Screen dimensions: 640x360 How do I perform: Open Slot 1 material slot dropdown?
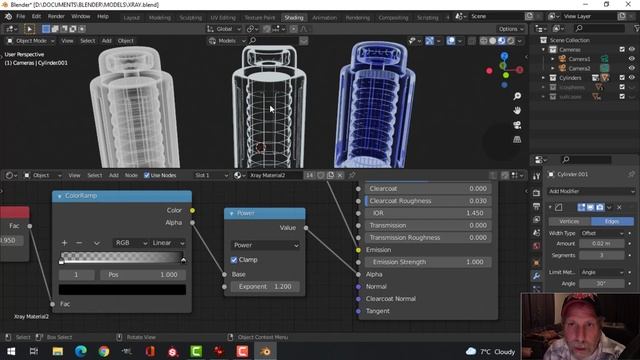(x=211, y=175)
